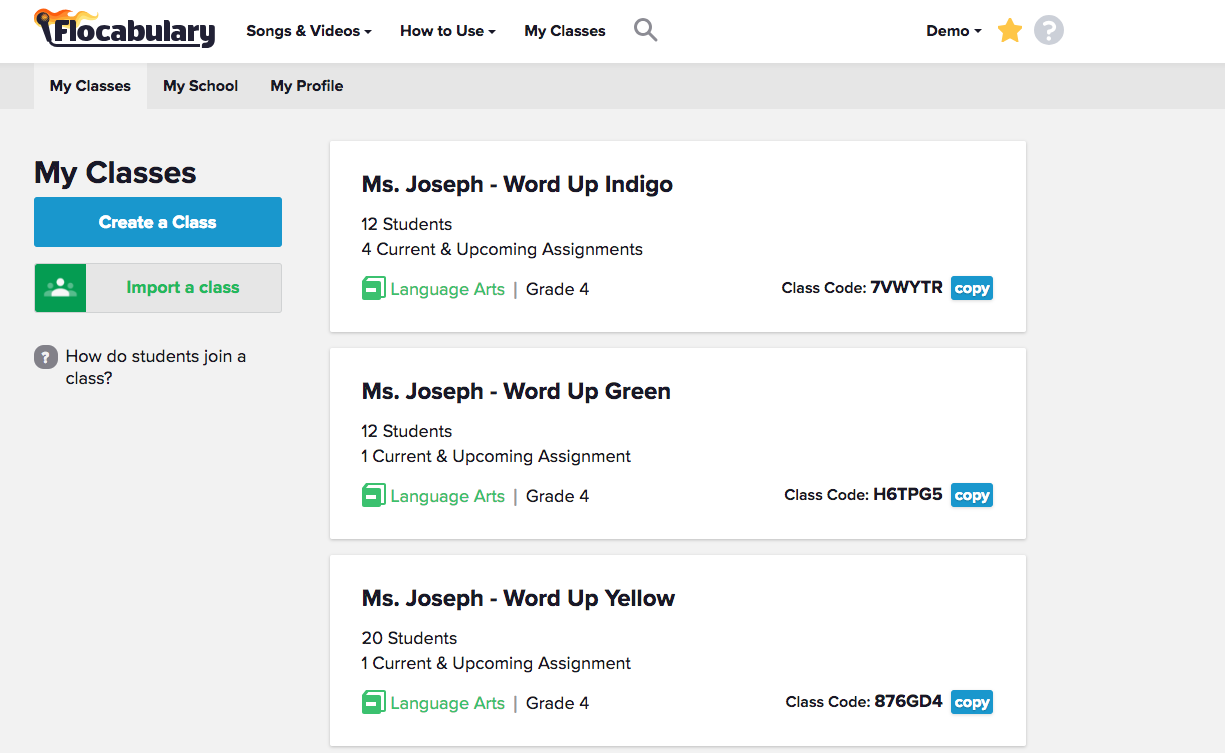The height and width of the screenshot is (753, 1225).
Task: Click the yellow star icon
Action: [x=1010, y=31]
